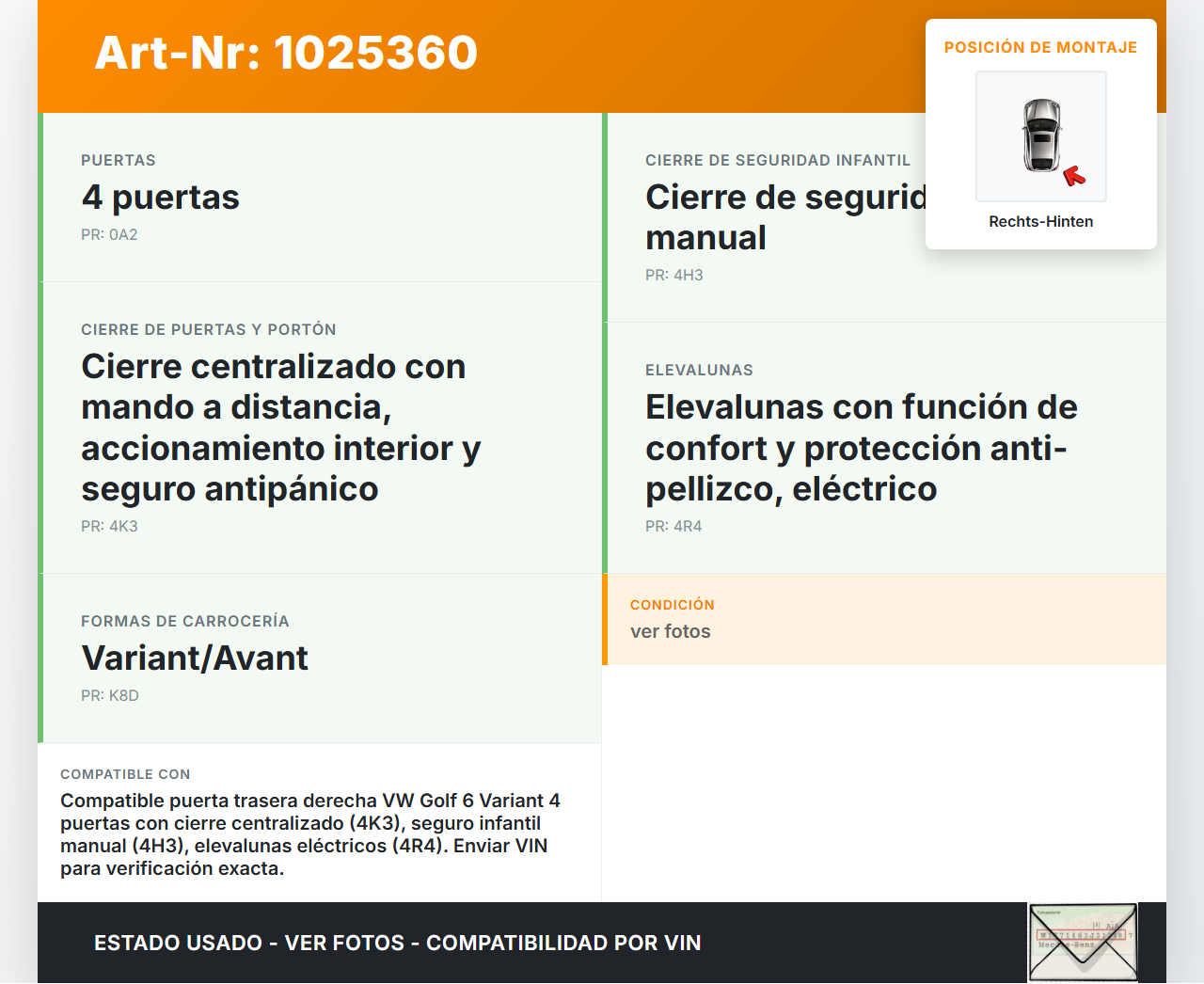1204x984 pixels.
Task: Click the 'ver fotos' condition text
Action: coord(671,632)
